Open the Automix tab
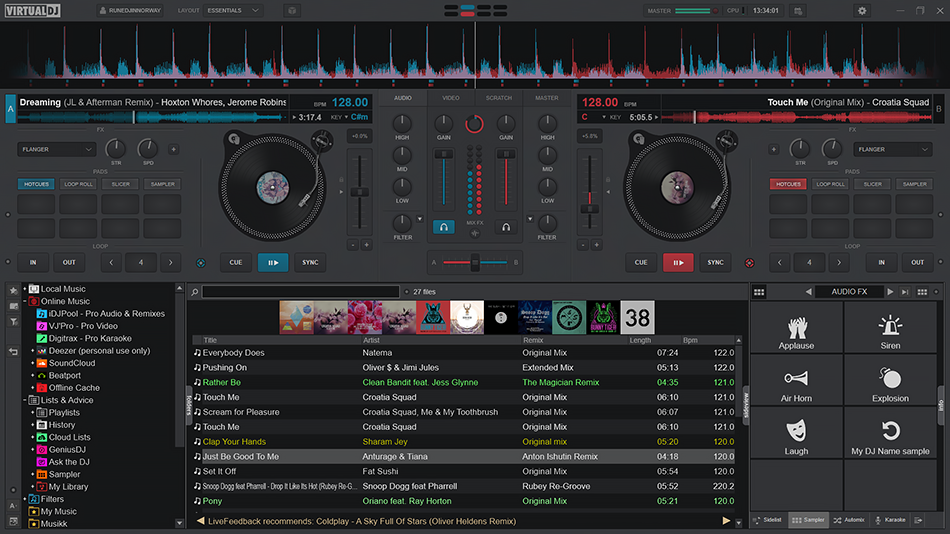Image resolution: width=950 pixels, height=534 pixels. click(x=849, y=520)
